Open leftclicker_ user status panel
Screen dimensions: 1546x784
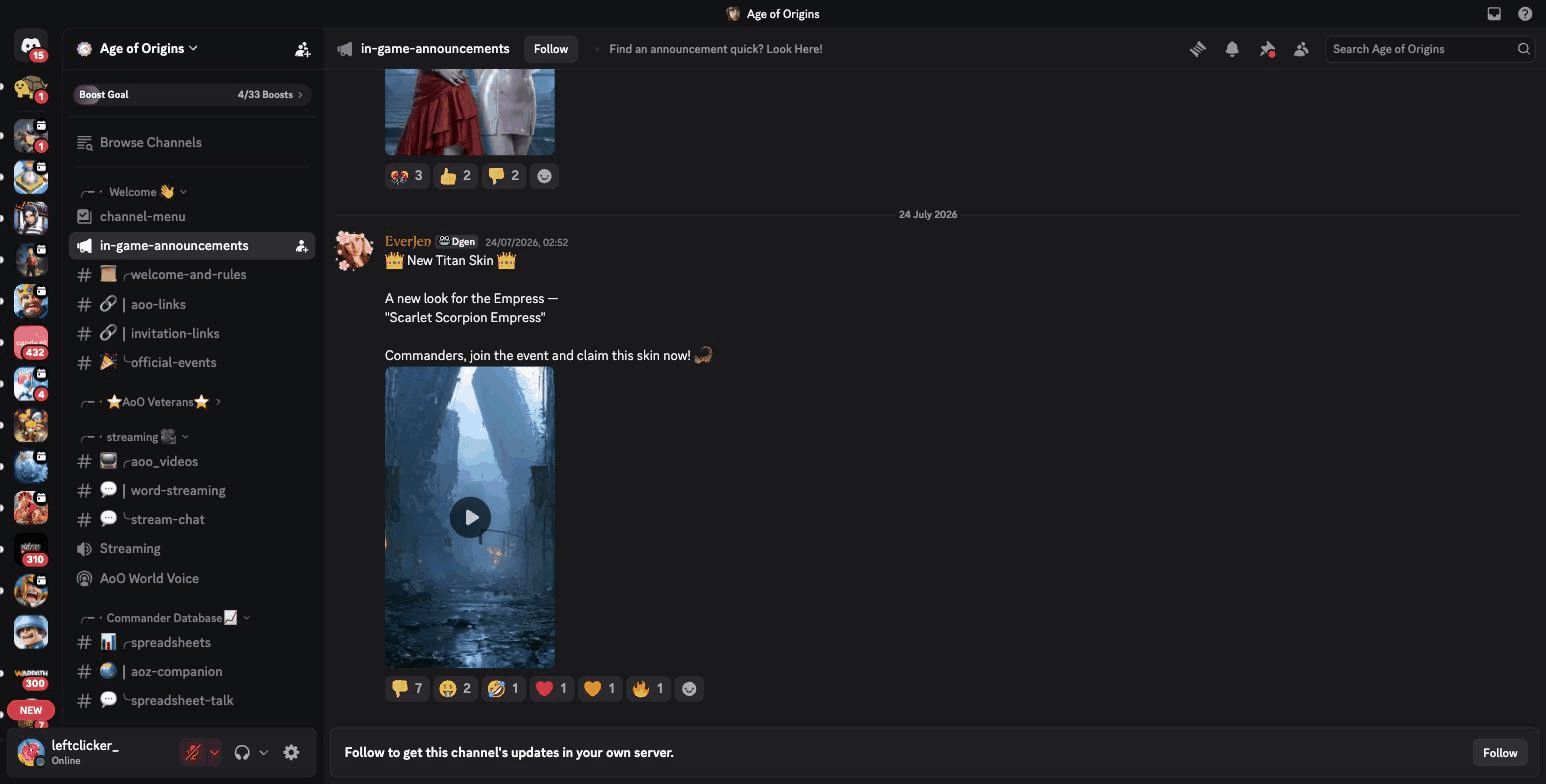[92, 753]
